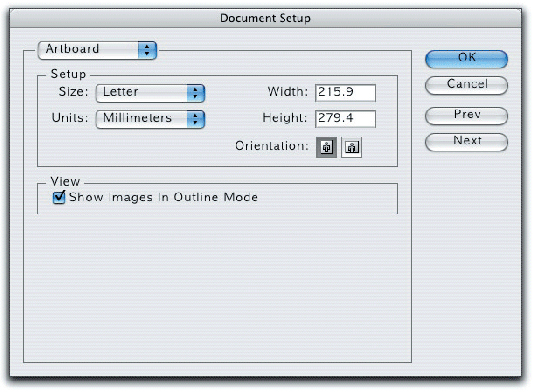Open the Size dropdown showing Letter
The height and width of the screenshot is (392, 533).
pos(150,93)
